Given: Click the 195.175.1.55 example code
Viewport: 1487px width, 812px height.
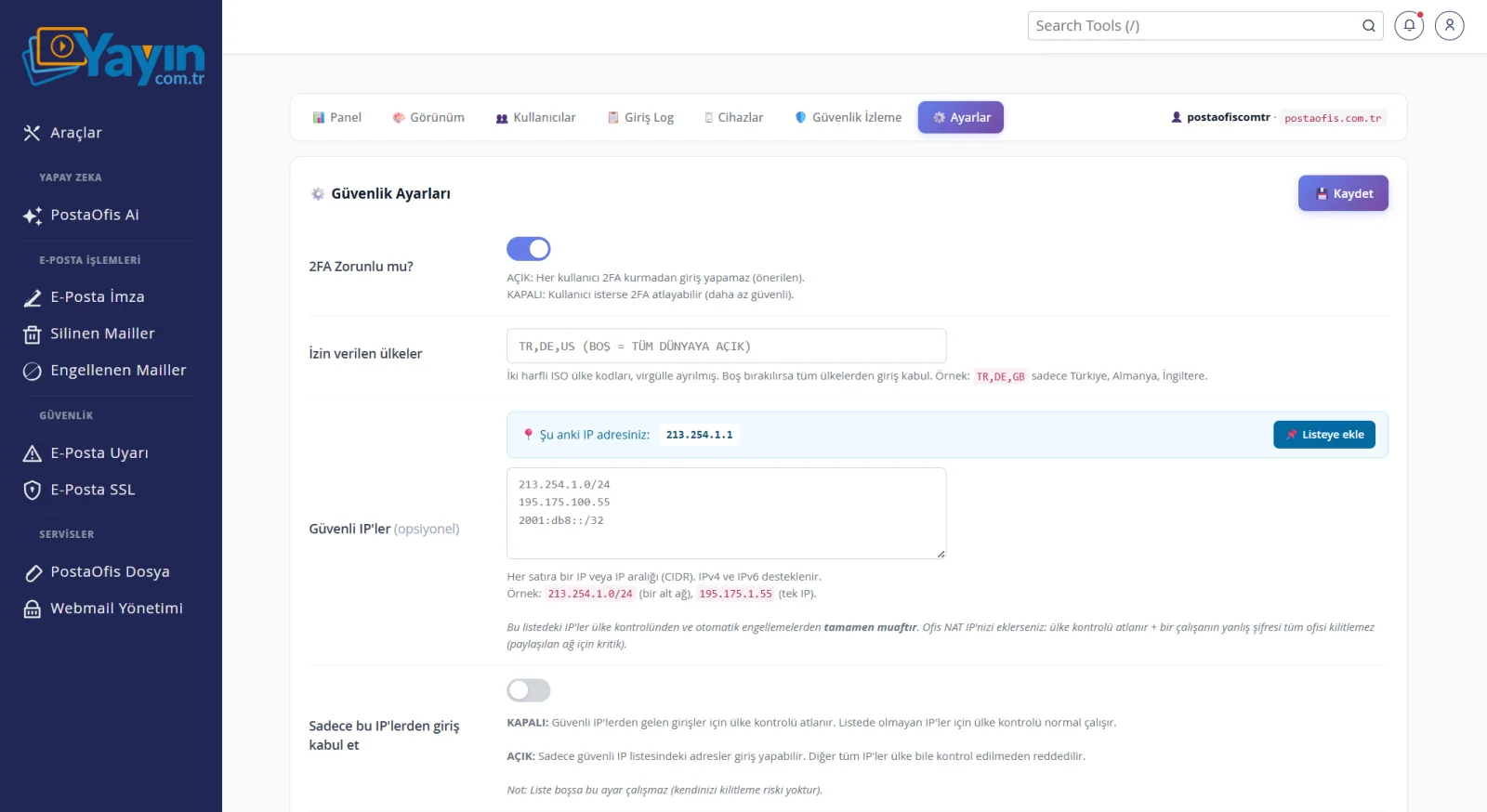Looking at the screenshot, I should point(735,594).
